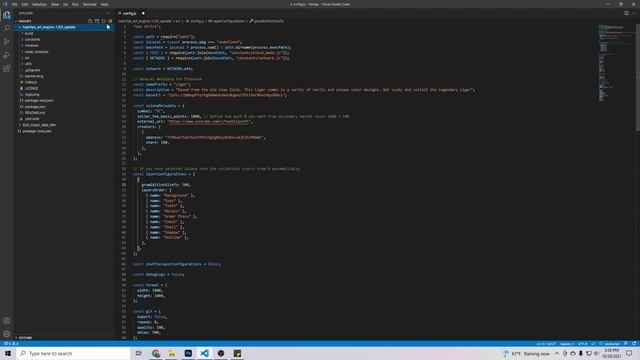Open the Help menu
This screenshot has width=640, height=360.
(104, 4)
